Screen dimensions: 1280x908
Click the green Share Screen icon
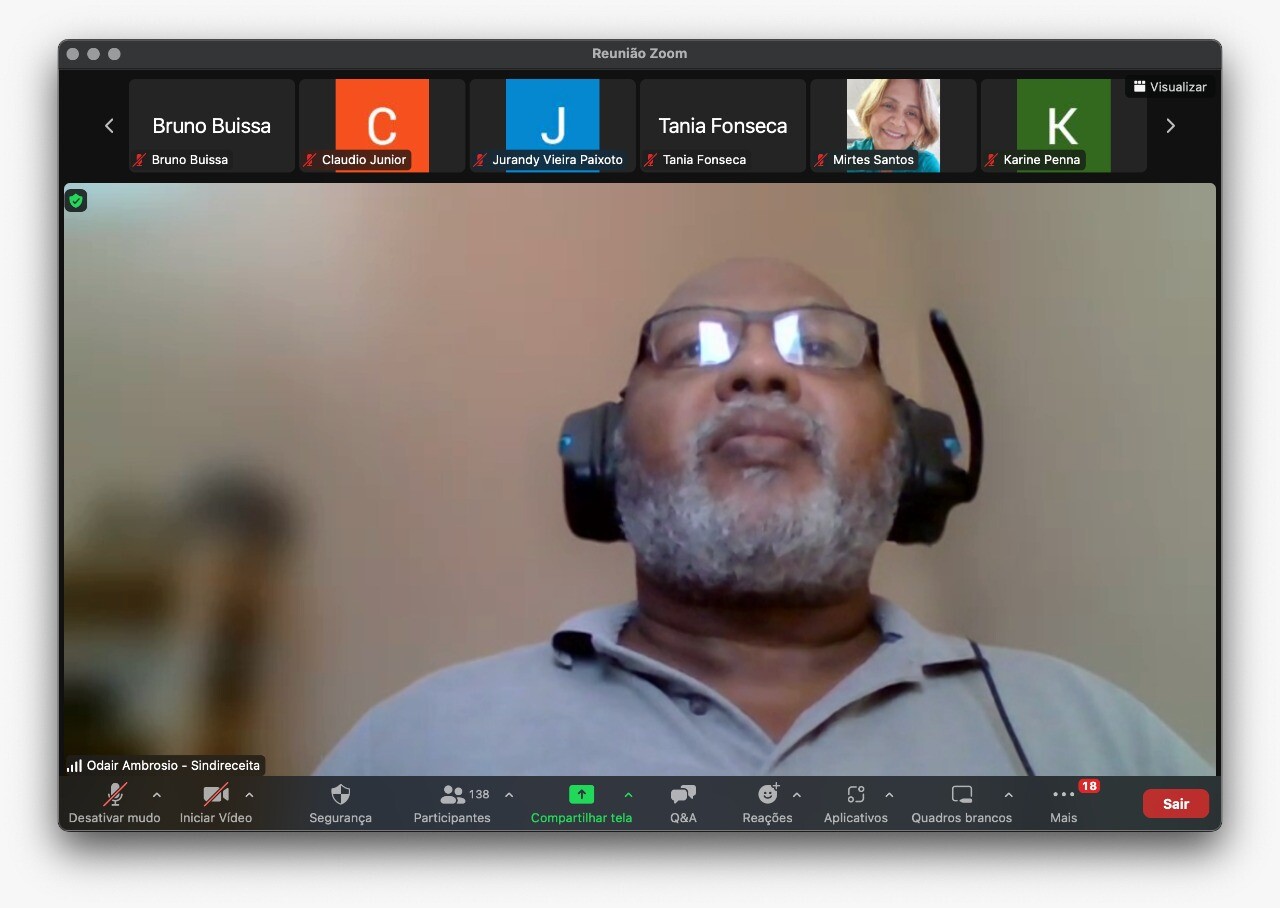pos(581,795)
